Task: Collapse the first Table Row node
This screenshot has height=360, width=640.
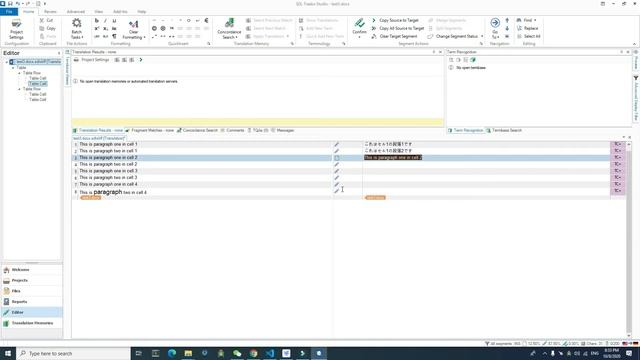Action: click(x=19, y=73)
